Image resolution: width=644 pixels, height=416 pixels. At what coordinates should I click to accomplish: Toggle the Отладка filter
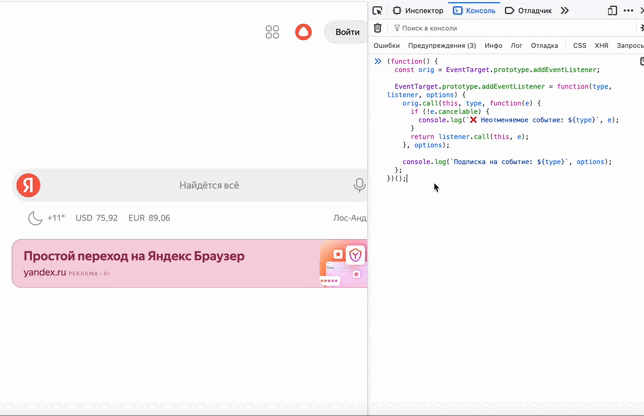[544, 46]
